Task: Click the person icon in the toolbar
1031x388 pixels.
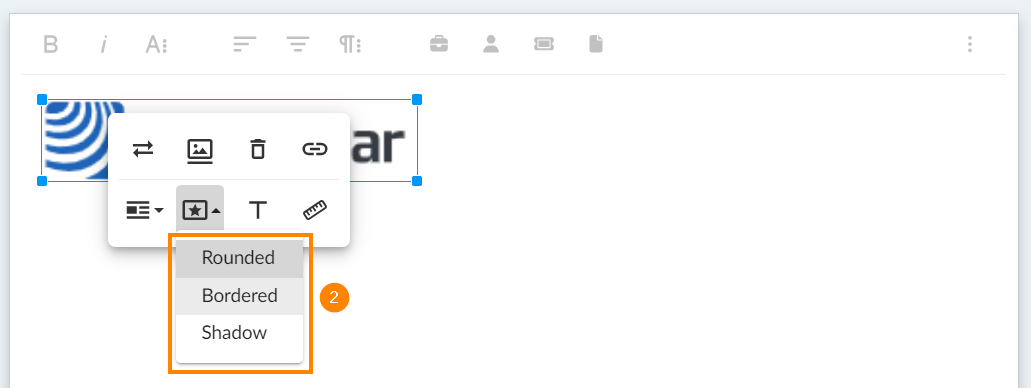Action: [x=491, y=45]
